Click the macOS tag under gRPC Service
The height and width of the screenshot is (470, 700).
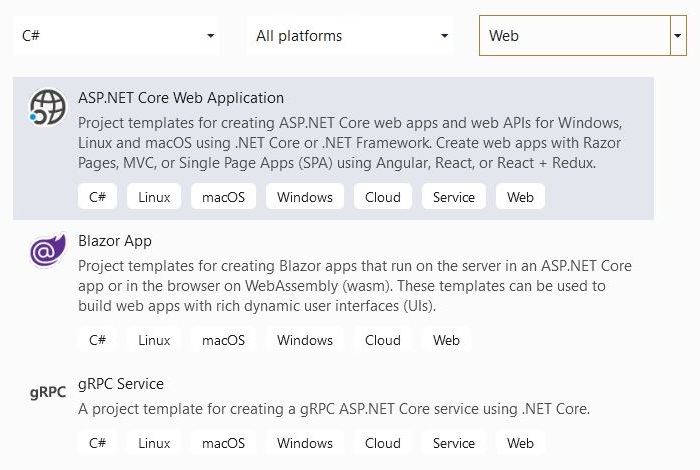pyautogui.click(x=223, y=443)
